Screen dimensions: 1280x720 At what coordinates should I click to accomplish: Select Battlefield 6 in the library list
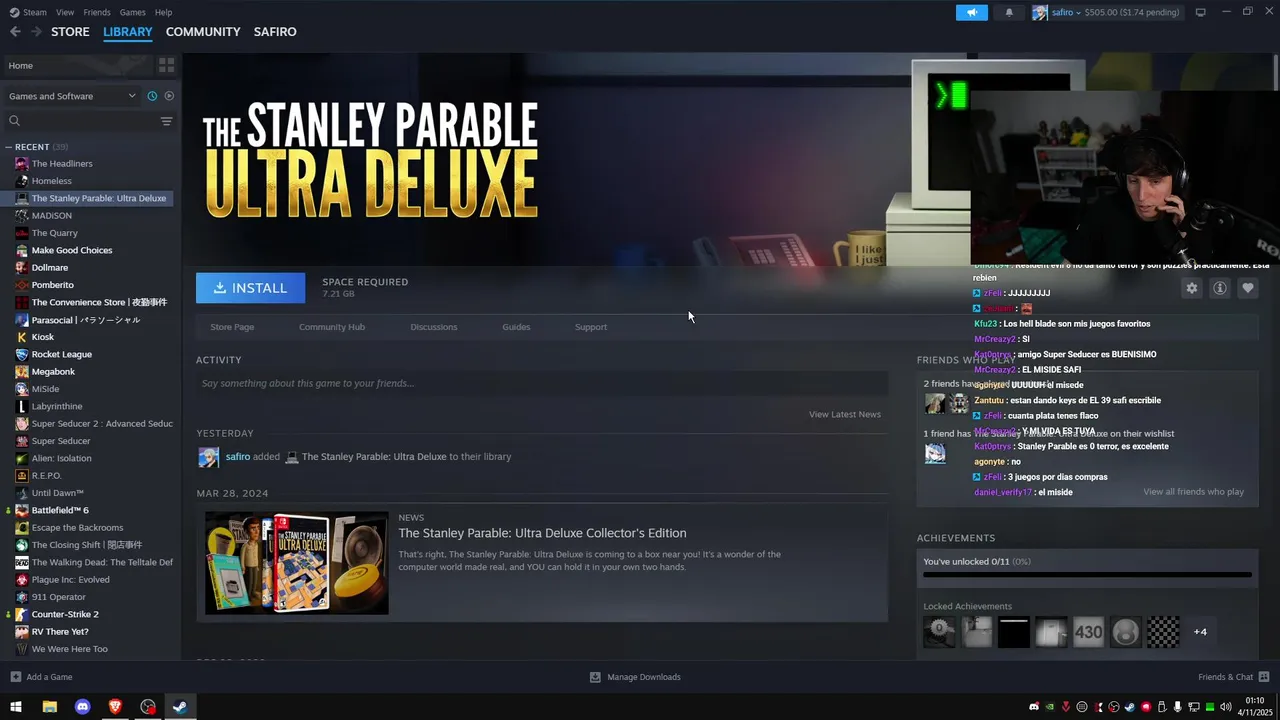pyautogui.click(x=60, y=510)
